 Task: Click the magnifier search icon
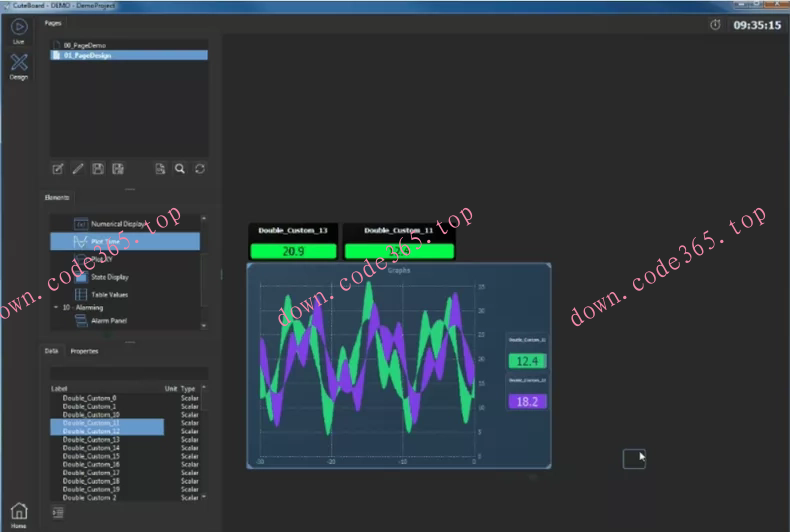180,169
